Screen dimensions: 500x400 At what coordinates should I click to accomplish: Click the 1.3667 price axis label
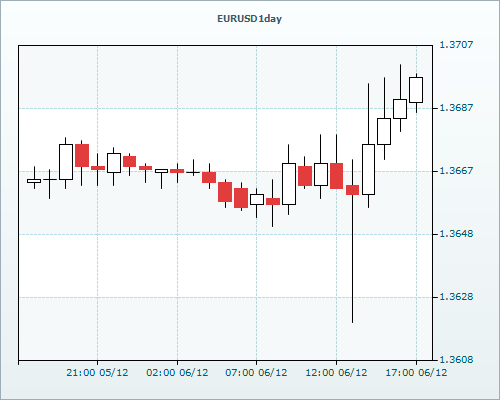tap(456, 171)
